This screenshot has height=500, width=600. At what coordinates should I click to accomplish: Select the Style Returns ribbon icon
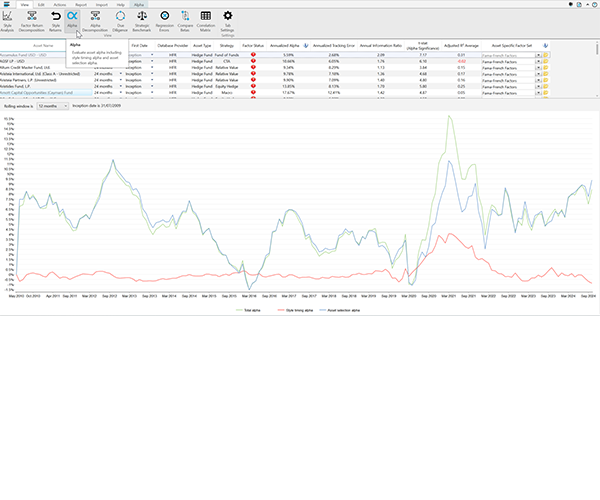point(55,21)
